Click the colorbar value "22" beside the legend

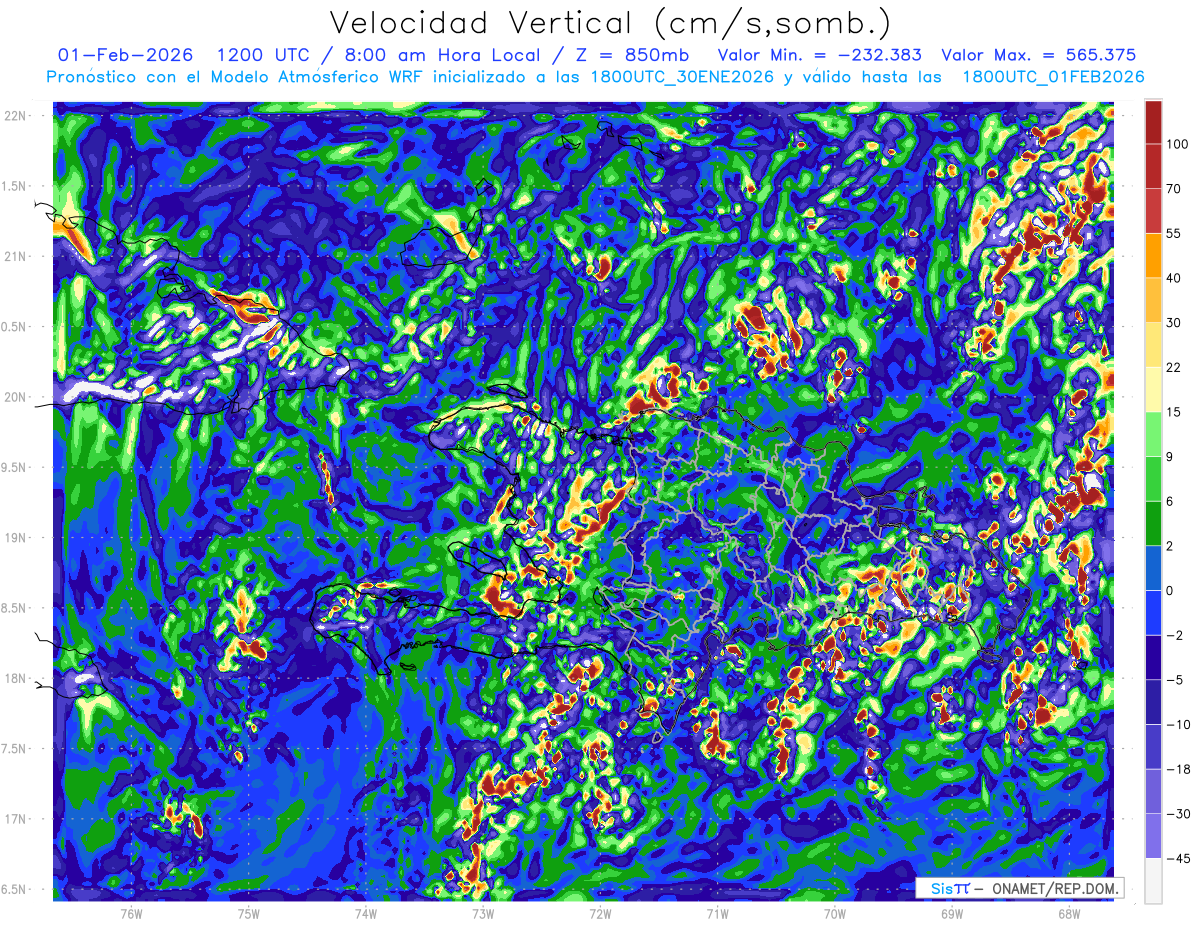(1174, 367)
